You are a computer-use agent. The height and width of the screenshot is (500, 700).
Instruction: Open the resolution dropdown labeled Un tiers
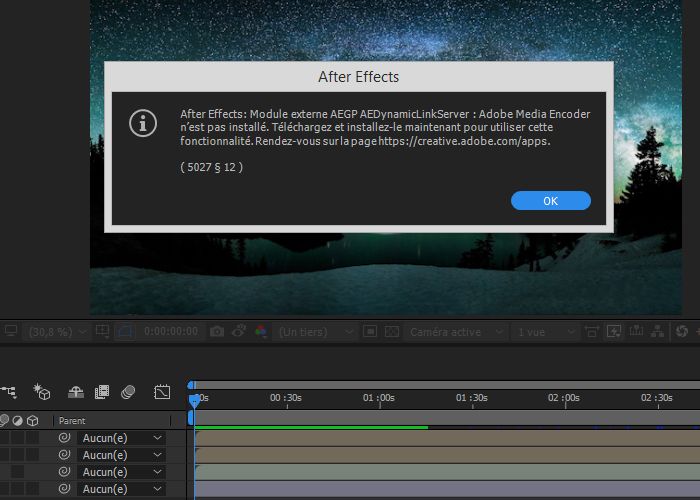(x=316, y=331)
